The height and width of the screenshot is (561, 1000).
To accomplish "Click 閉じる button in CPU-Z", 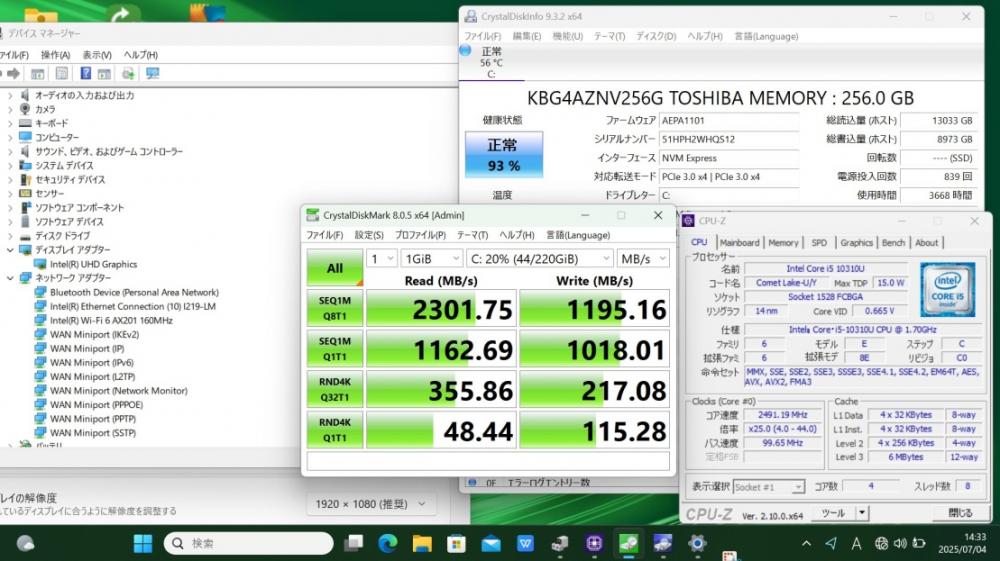I will [x=960, y=513].
